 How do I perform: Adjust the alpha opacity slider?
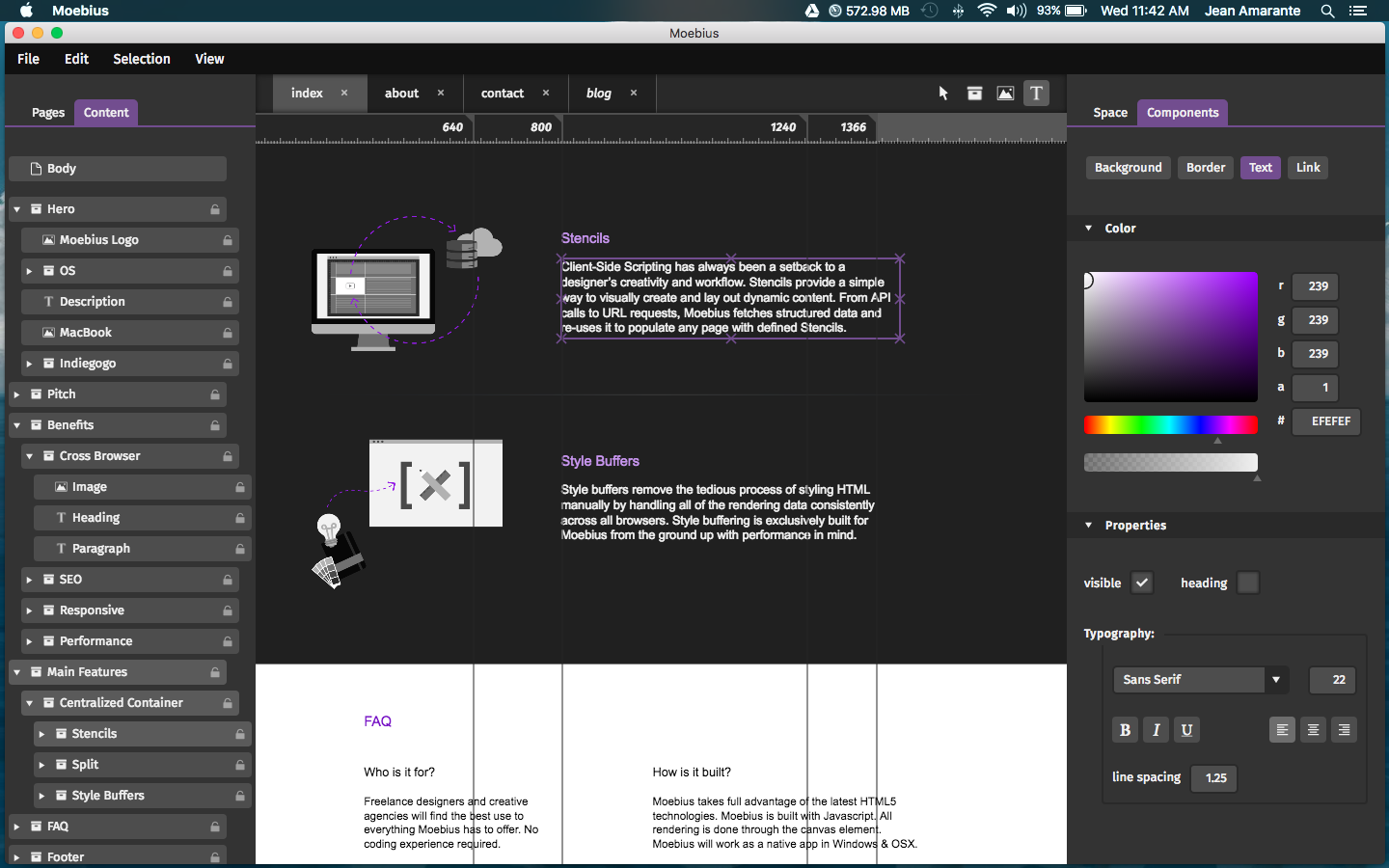(x=1171, y=463)
